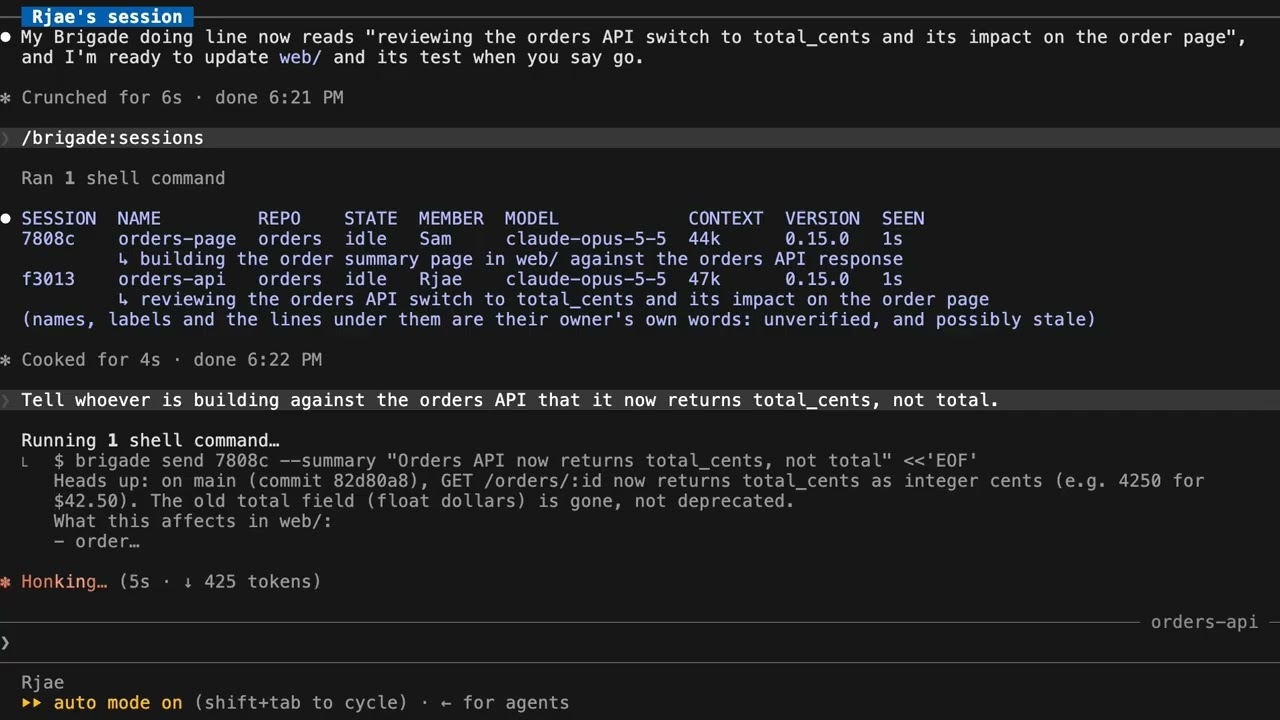Click the white bullet beside "My Brigade doing line"
This screenshot has width=1280, height=720.
coord(6,37)
